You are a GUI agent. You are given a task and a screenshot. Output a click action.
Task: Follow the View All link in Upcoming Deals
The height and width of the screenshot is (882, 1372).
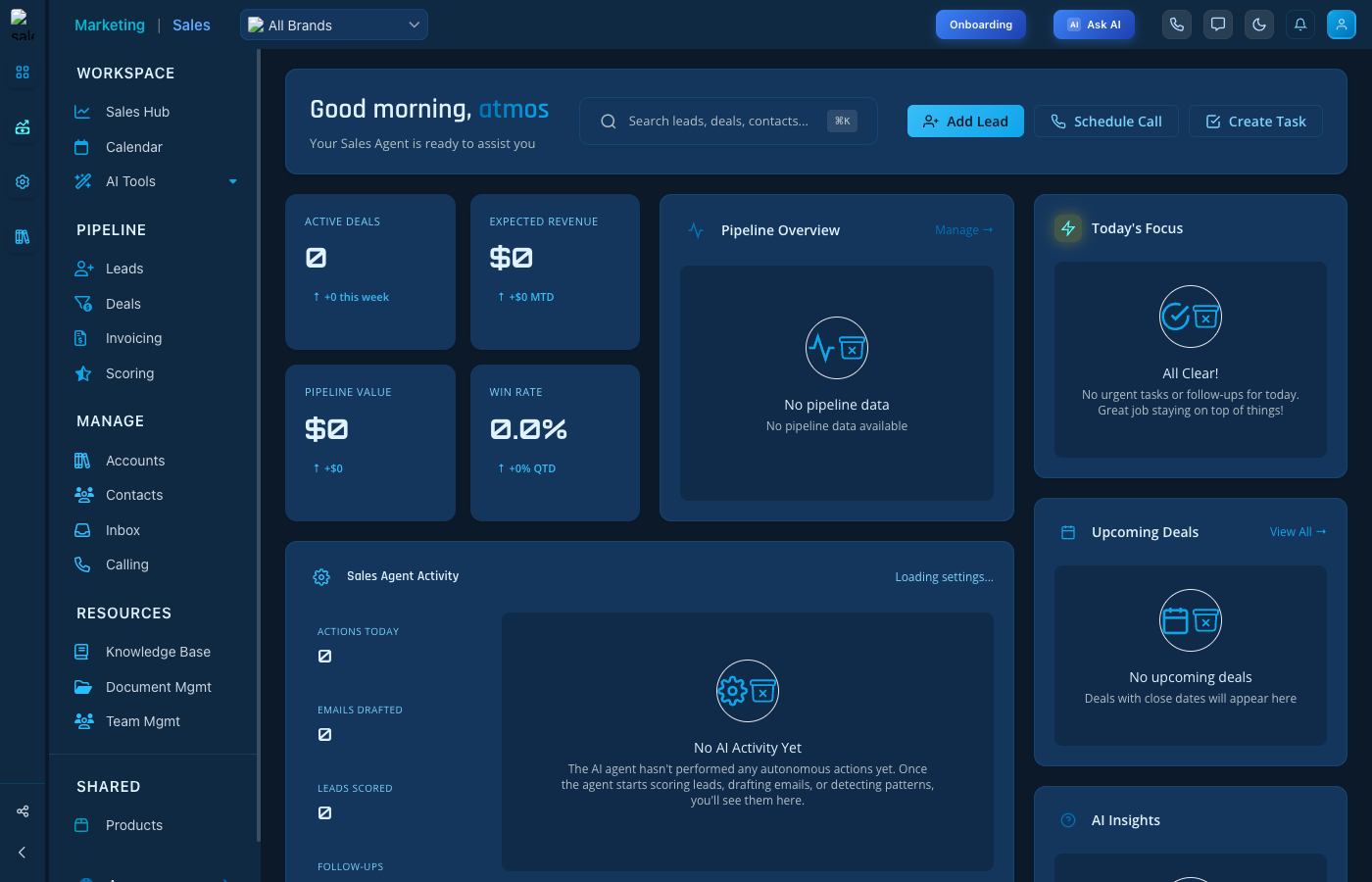[x=1298, y=532]
